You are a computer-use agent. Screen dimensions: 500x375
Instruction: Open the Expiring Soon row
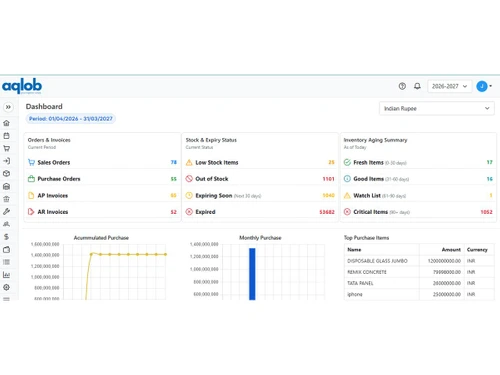tap(260, 195)
